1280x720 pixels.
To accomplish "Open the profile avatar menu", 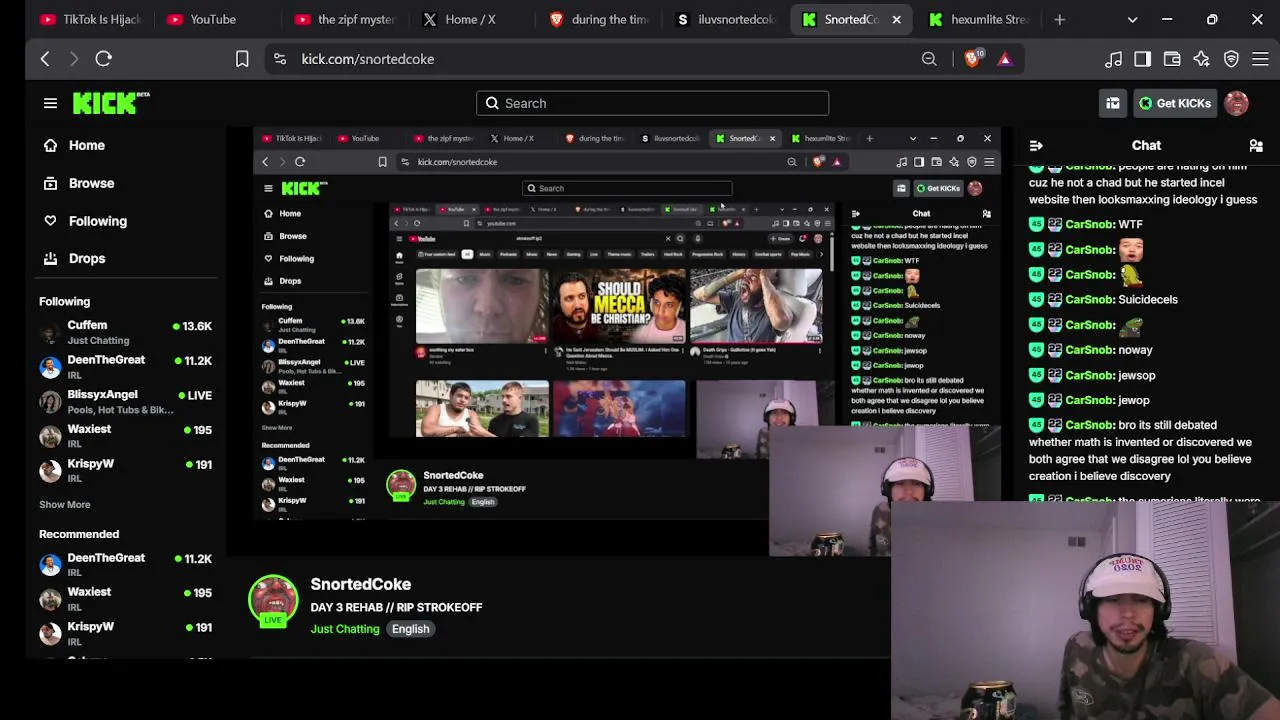I will (x=1236, y=103).
